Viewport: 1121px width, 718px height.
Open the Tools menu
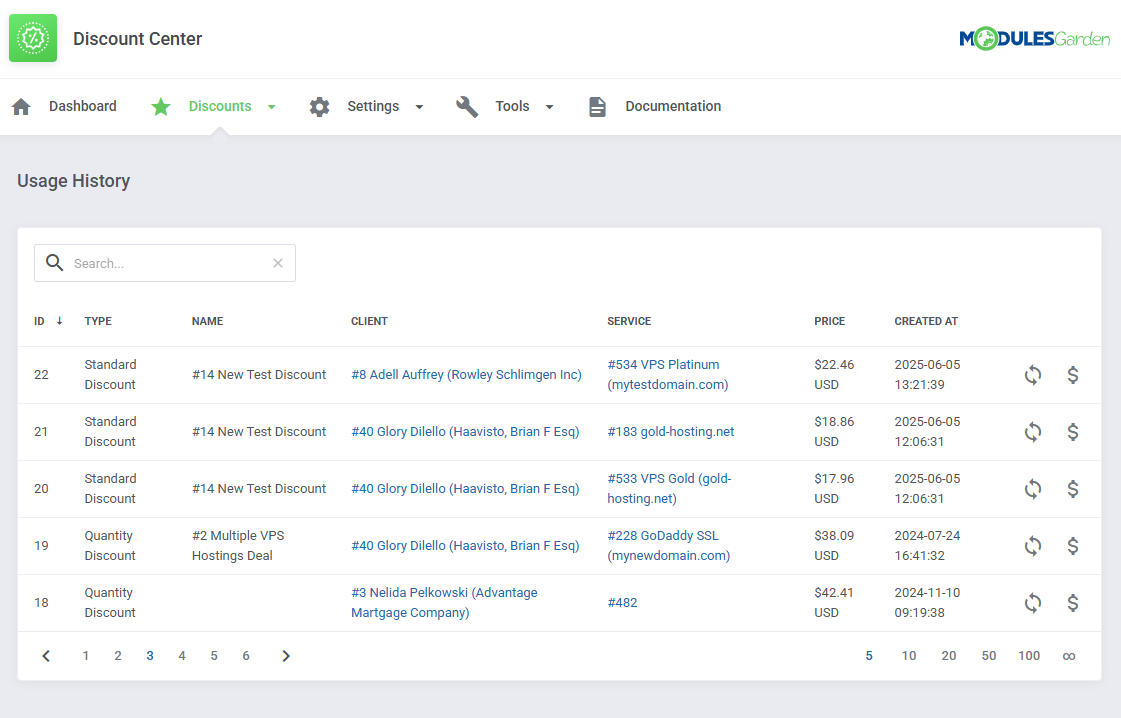point(512,106)
